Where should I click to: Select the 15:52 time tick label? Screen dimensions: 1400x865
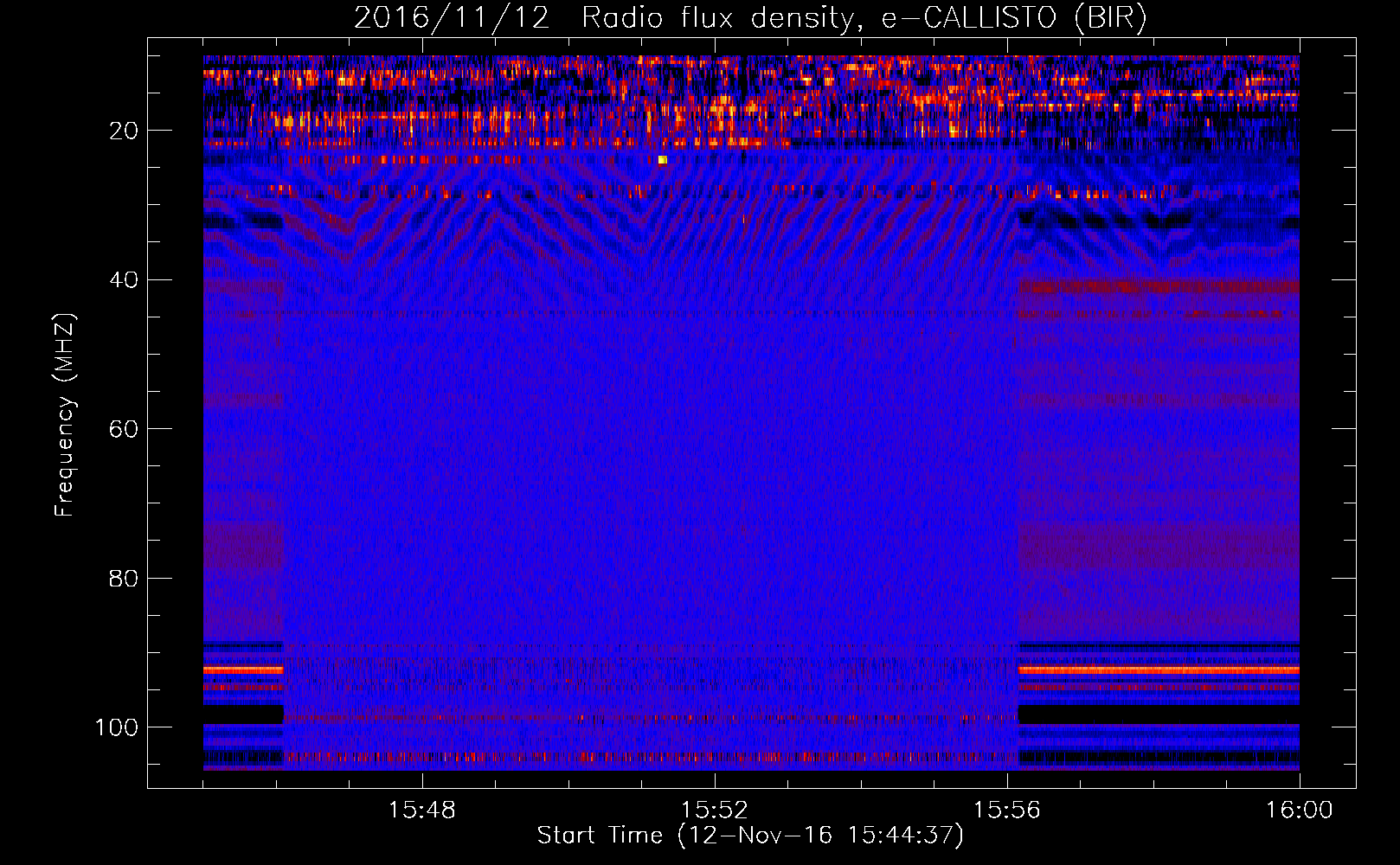[714, 811]
